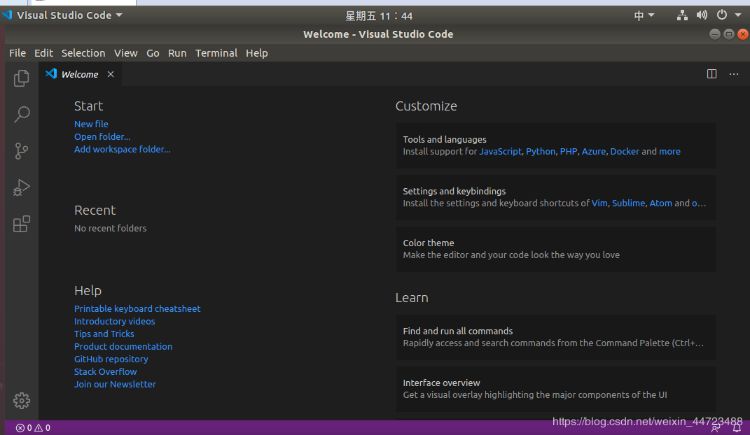This screenshot has height=435, width=750.
Task: Install JavaScript language support link
Action: point(500,152)
